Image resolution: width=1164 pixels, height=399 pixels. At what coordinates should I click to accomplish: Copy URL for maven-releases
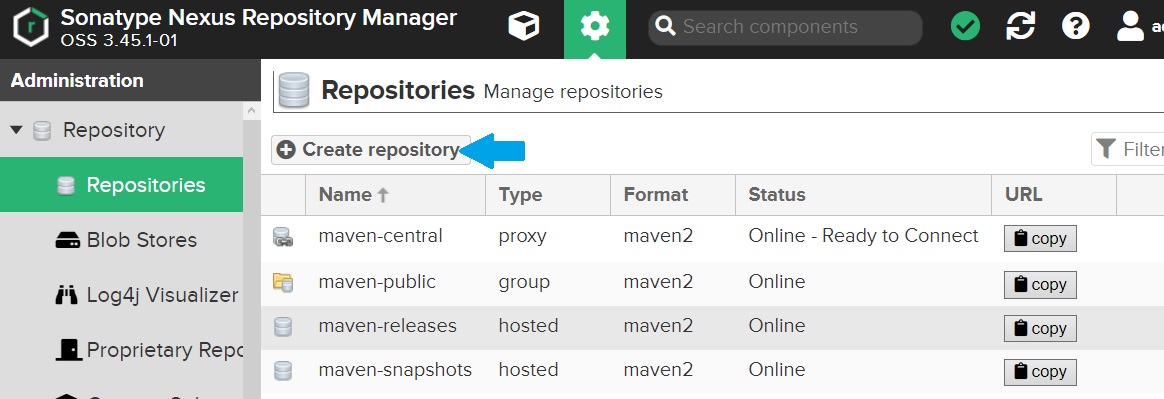1040,328
